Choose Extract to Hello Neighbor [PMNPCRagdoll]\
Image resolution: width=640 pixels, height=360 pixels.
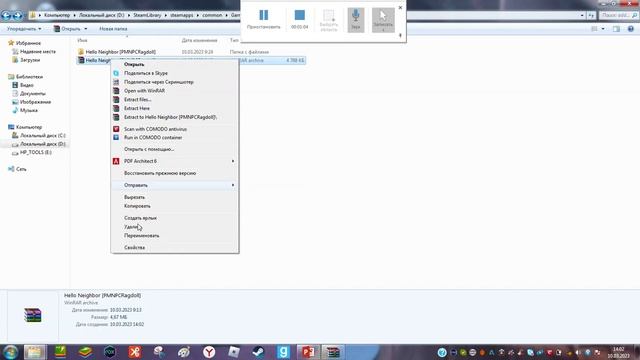(175, 117)
